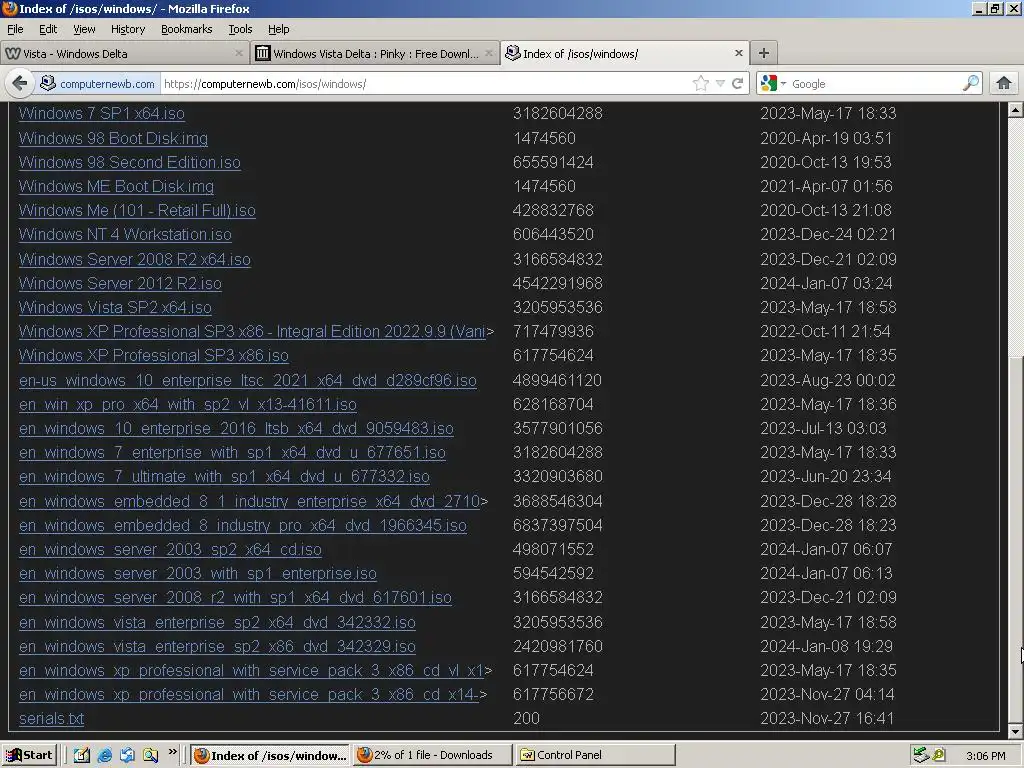The height and width of the screenshot is (768, 1024).
Task: Click the URL address field
Action: 424,84
